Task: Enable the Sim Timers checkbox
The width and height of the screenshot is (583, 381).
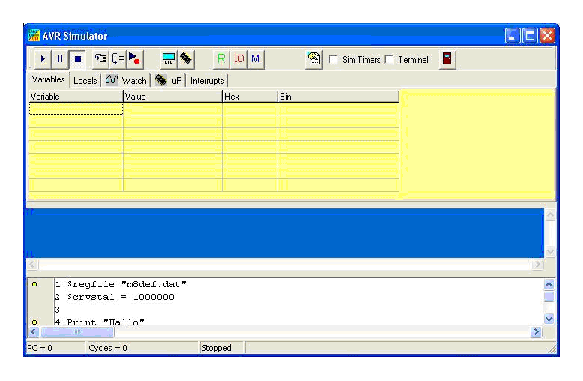Action: pos(333,59)
